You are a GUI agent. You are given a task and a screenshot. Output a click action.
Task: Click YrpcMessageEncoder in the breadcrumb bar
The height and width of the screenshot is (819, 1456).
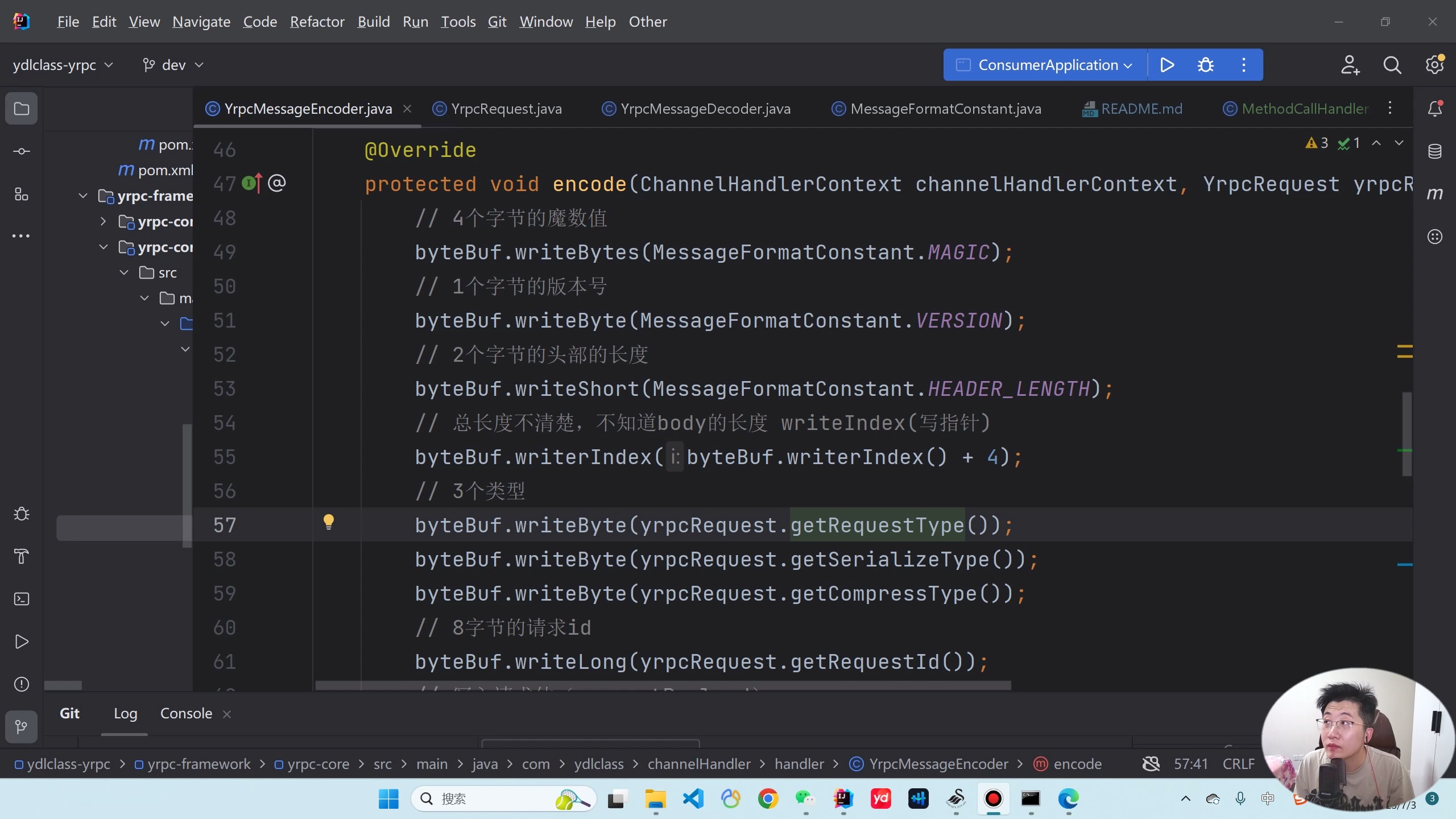tap(938, 764)
